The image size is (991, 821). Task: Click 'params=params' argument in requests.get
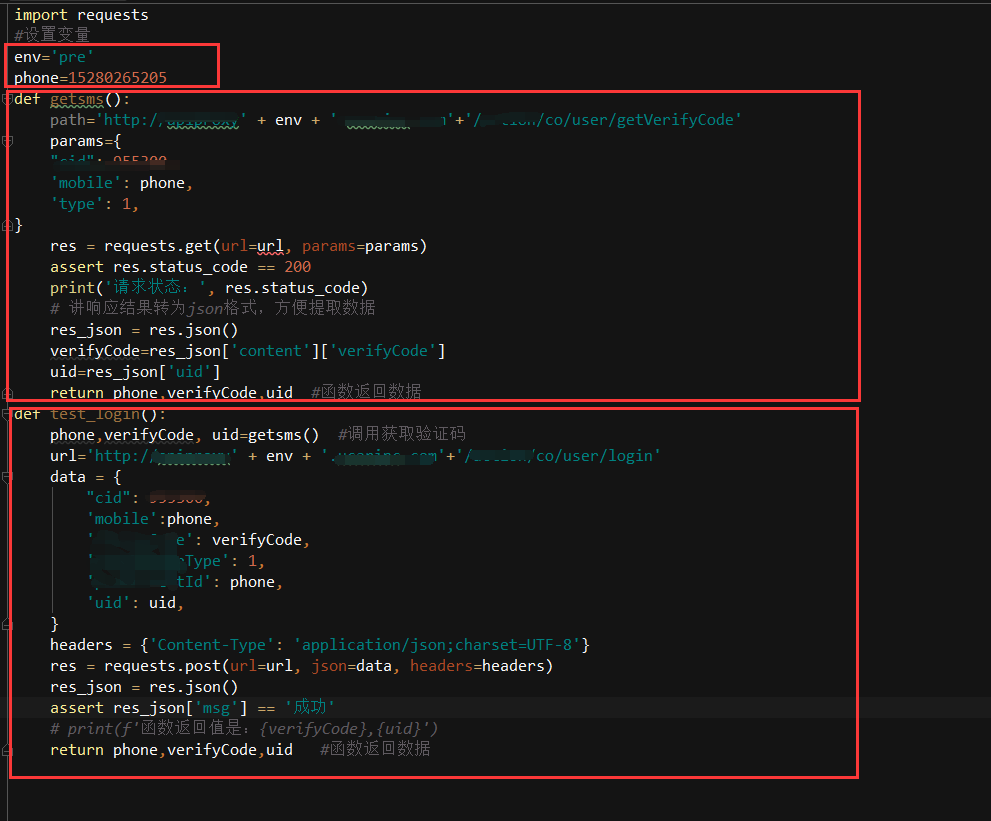click(360, 246)
